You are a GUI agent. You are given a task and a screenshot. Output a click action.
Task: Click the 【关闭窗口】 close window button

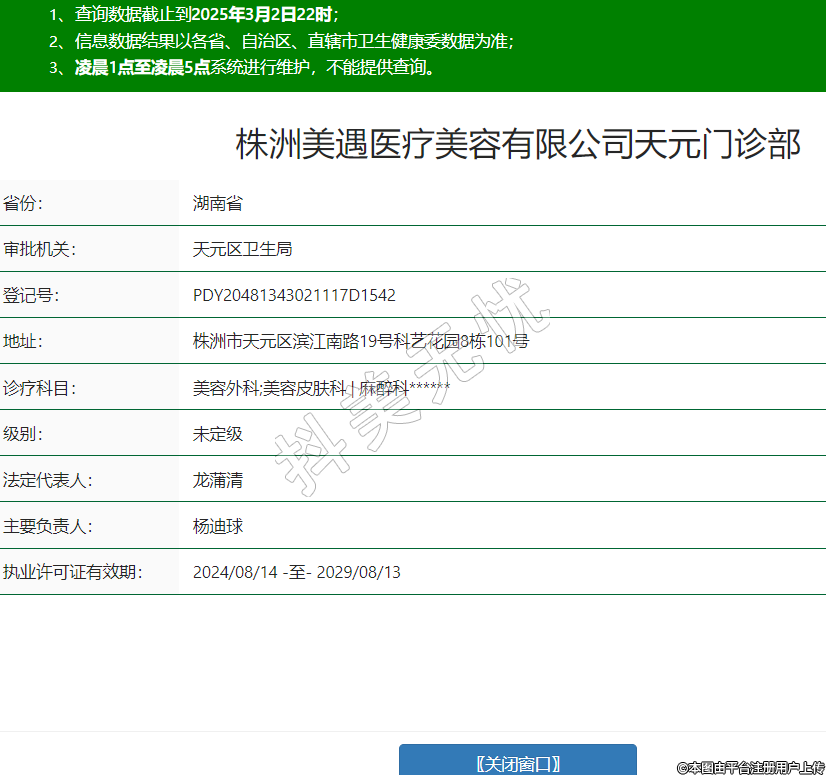(x=517, y=762)
